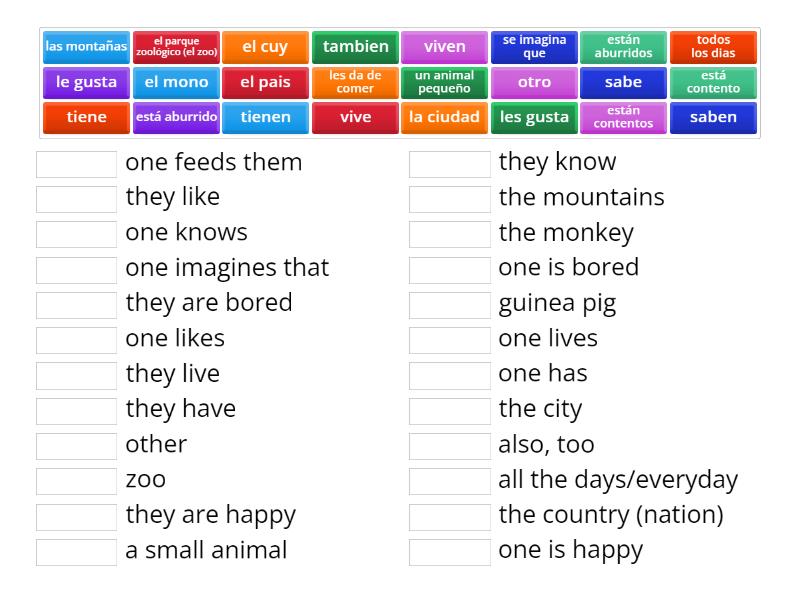Click the 'la ciudad' orange tile
The width and height of the screenshot is (800, 600).
click(x=444, y=117)
